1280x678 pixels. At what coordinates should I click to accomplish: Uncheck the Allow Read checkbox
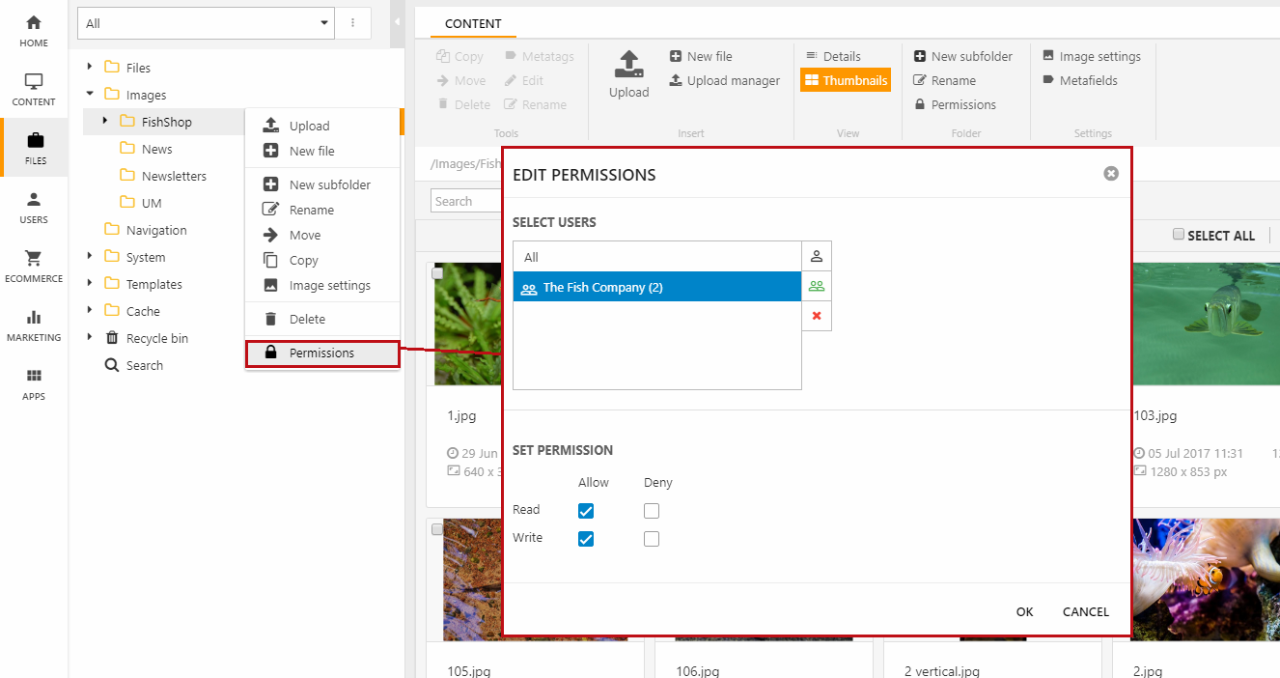coord(586,511)
